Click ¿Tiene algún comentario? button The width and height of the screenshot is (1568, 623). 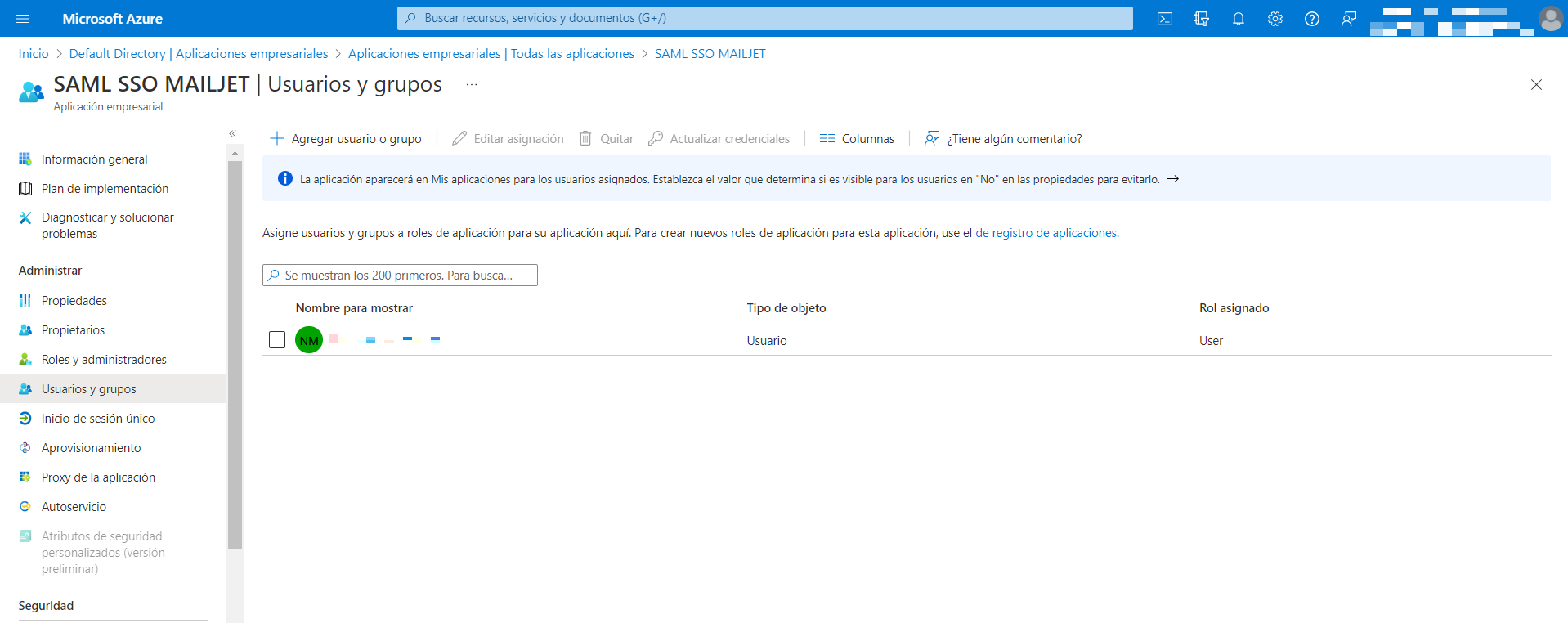pos(1003,139)
